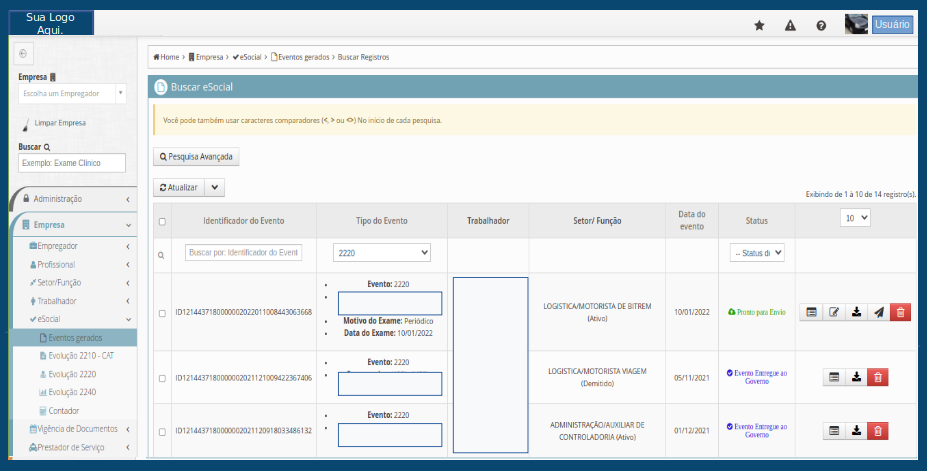Download icon for the 01/12/2021 event
927x471 pixels.
click(x=856, y=431)
